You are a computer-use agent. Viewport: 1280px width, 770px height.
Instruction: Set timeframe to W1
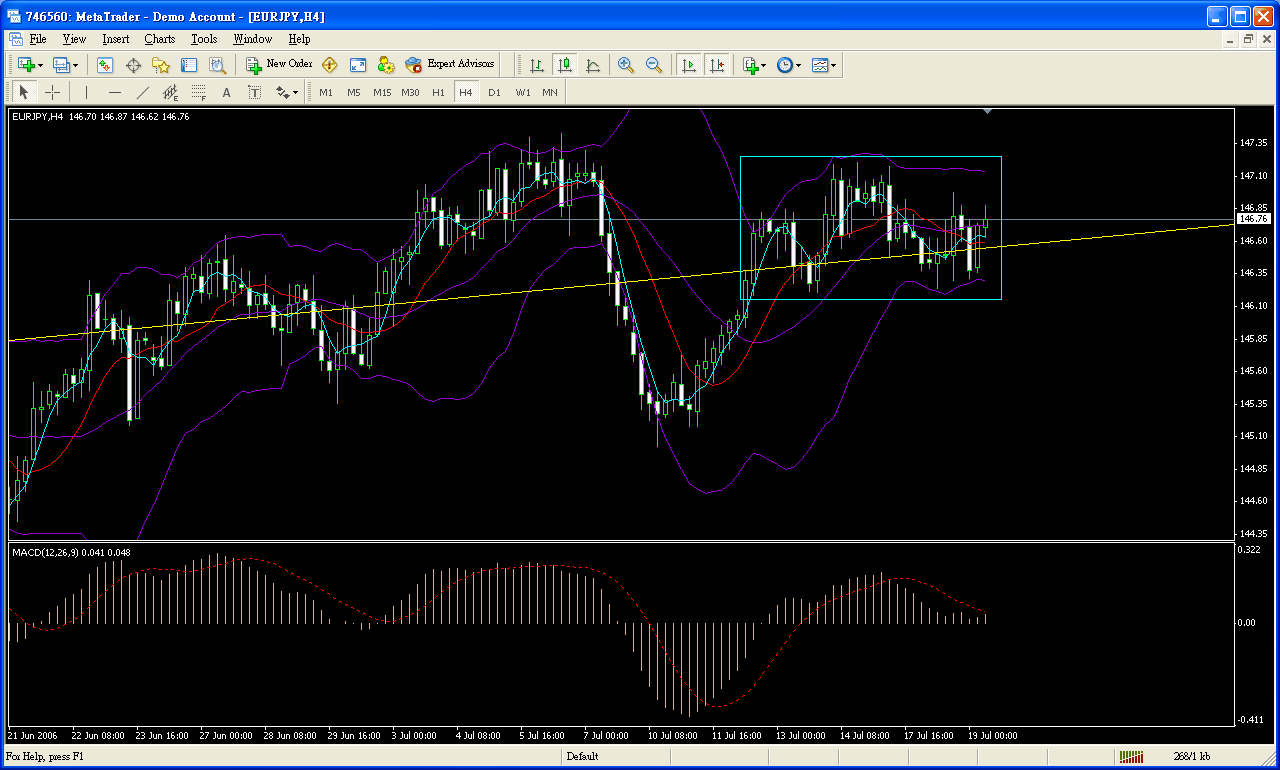click(x=523, y=92)
